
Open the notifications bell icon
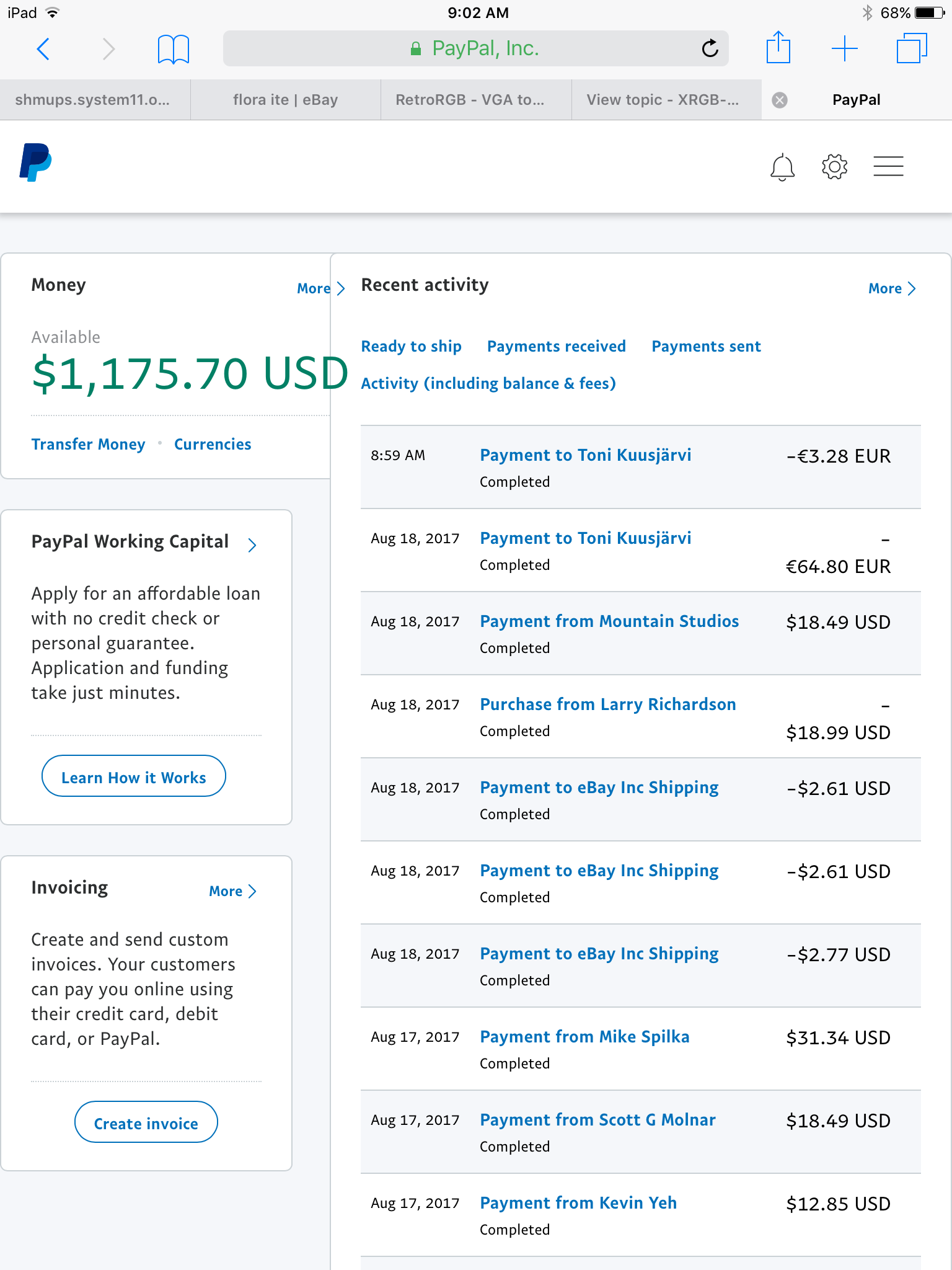pyautogui.click(x=782, y=167)
